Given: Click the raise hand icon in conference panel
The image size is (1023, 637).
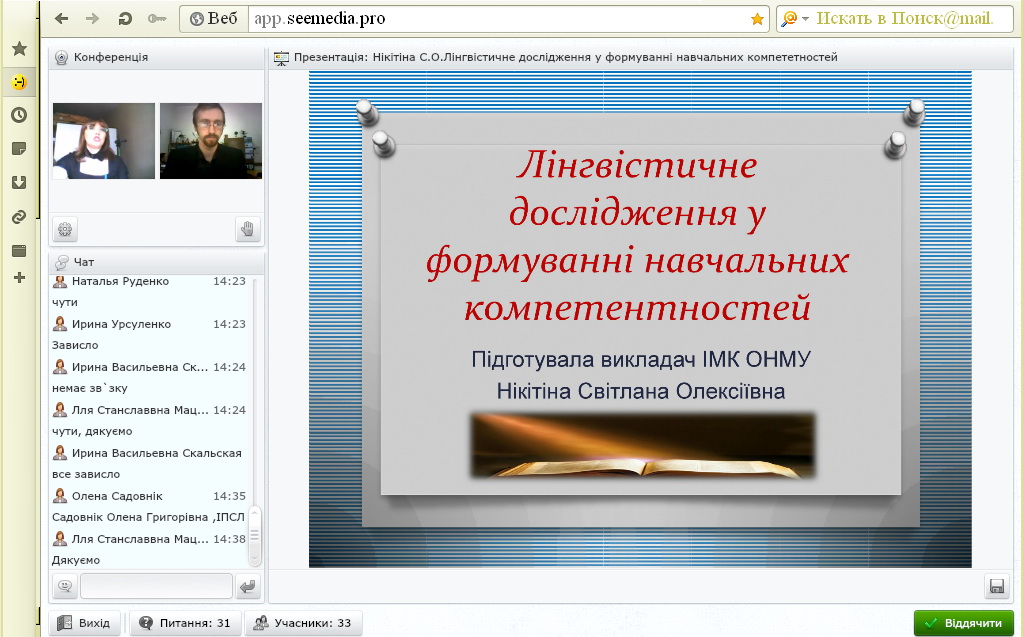Looking at the screenshot, I should [248, 230].
